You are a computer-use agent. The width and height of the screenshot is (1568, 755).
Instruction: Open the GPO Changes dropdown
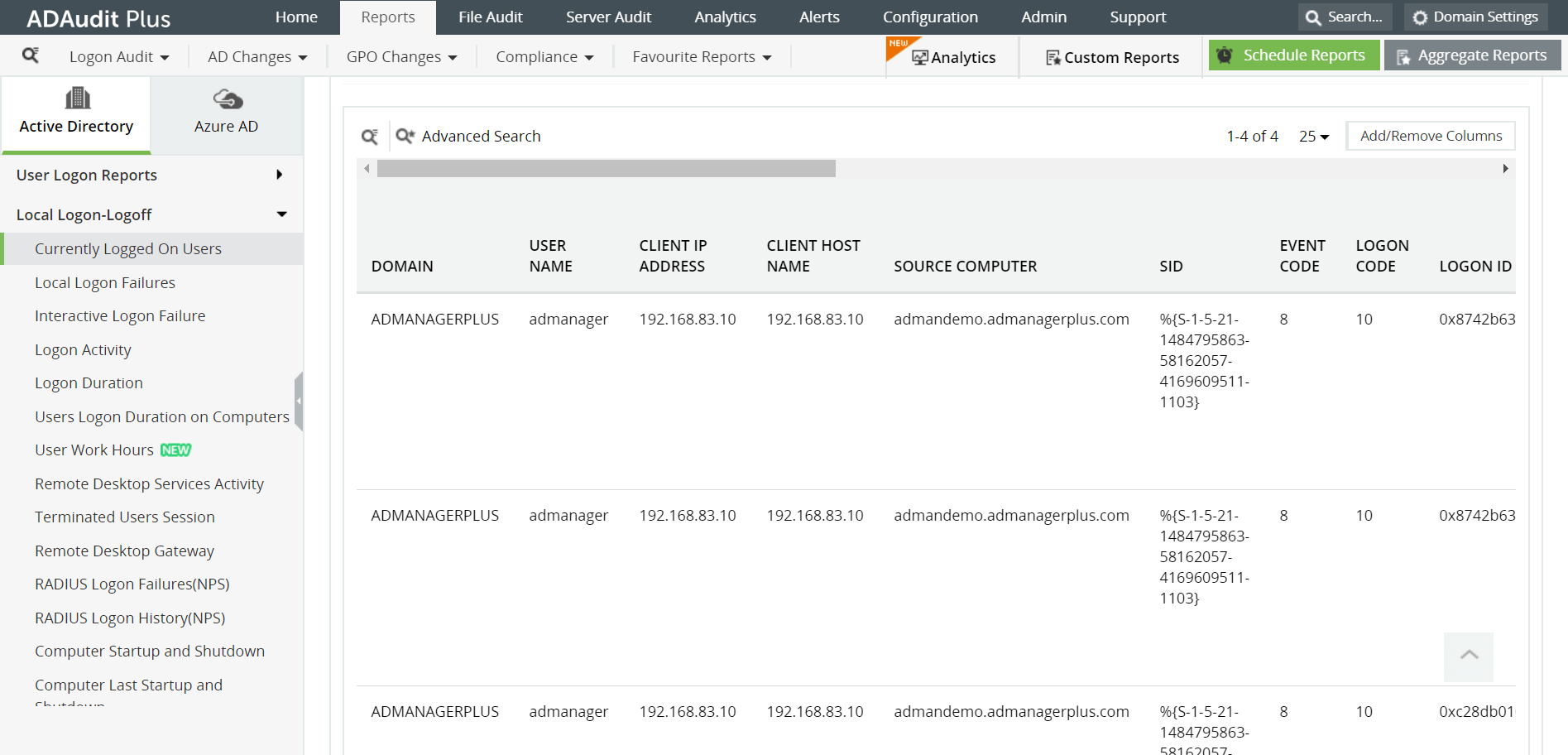pyautogui.click(x=401, y=57)
